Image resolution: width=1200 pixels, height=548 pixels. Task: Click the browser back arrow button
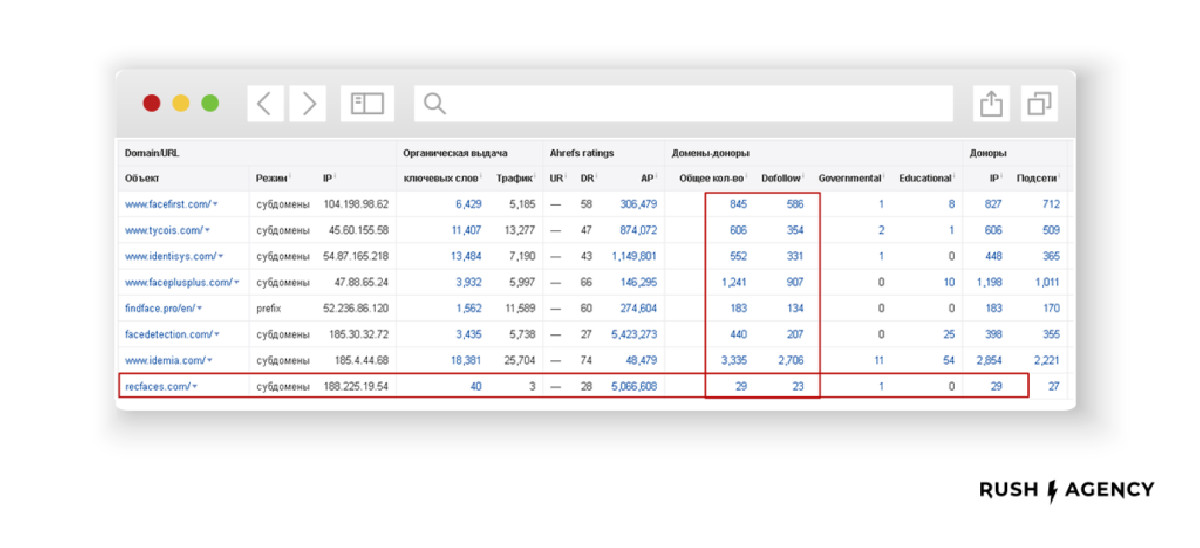pyautogui.click(x=264, y=103)
